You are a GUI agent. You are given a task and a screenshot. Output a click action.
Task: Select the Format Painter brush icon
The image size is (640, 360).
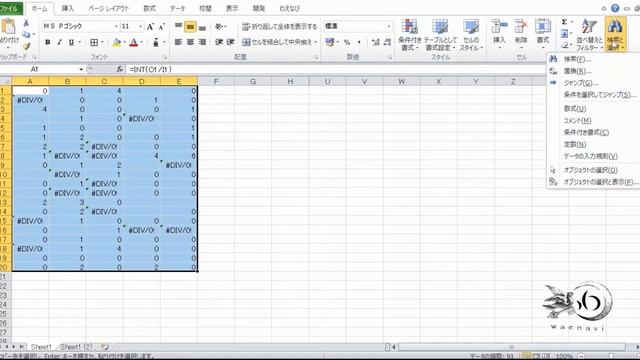(27, 46)
